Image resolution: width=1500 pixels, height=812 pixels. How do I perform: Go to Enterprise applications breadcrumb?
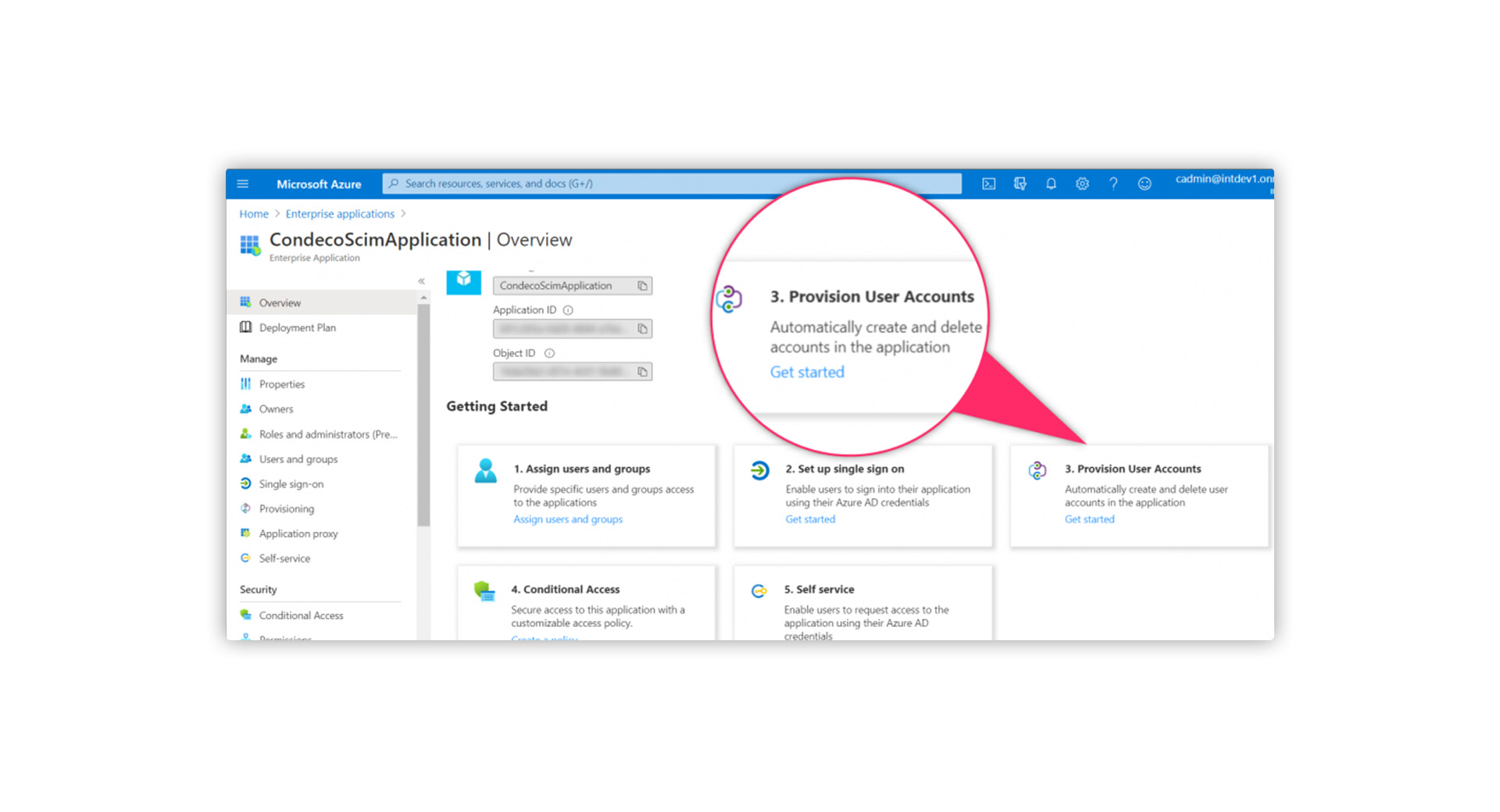click(340, 214)
